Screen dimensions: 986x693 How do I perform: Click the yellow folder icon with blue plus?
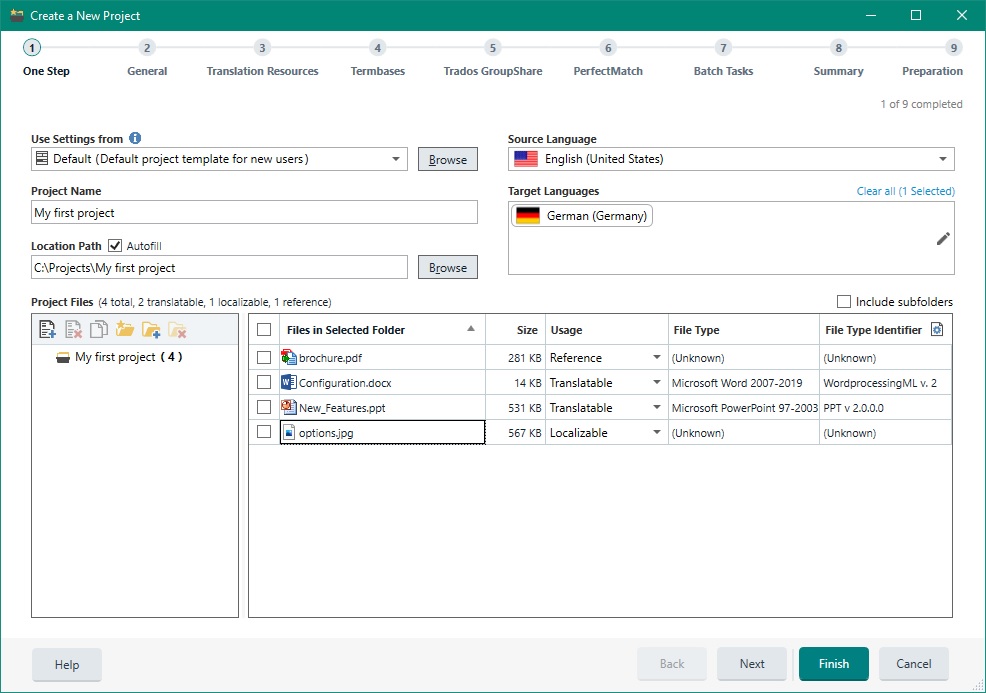click(x=151, y=329)
